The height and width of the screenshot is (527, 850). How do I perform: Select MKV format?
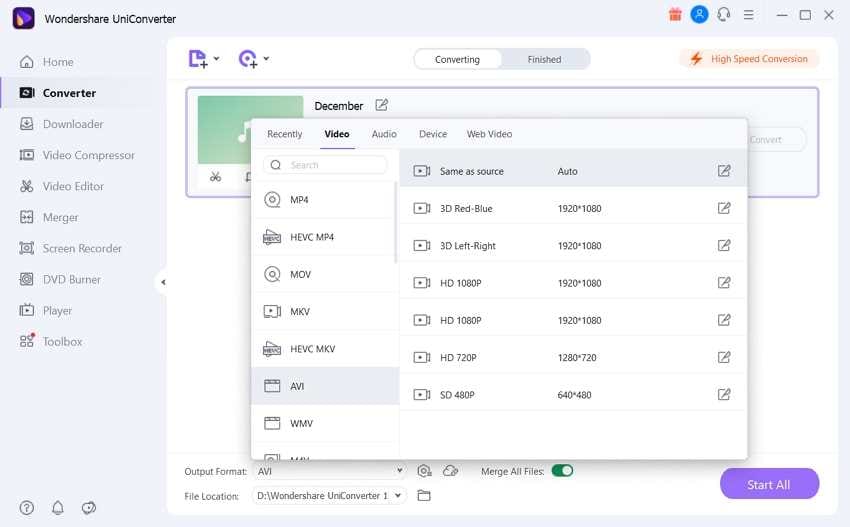pos(325,312)
